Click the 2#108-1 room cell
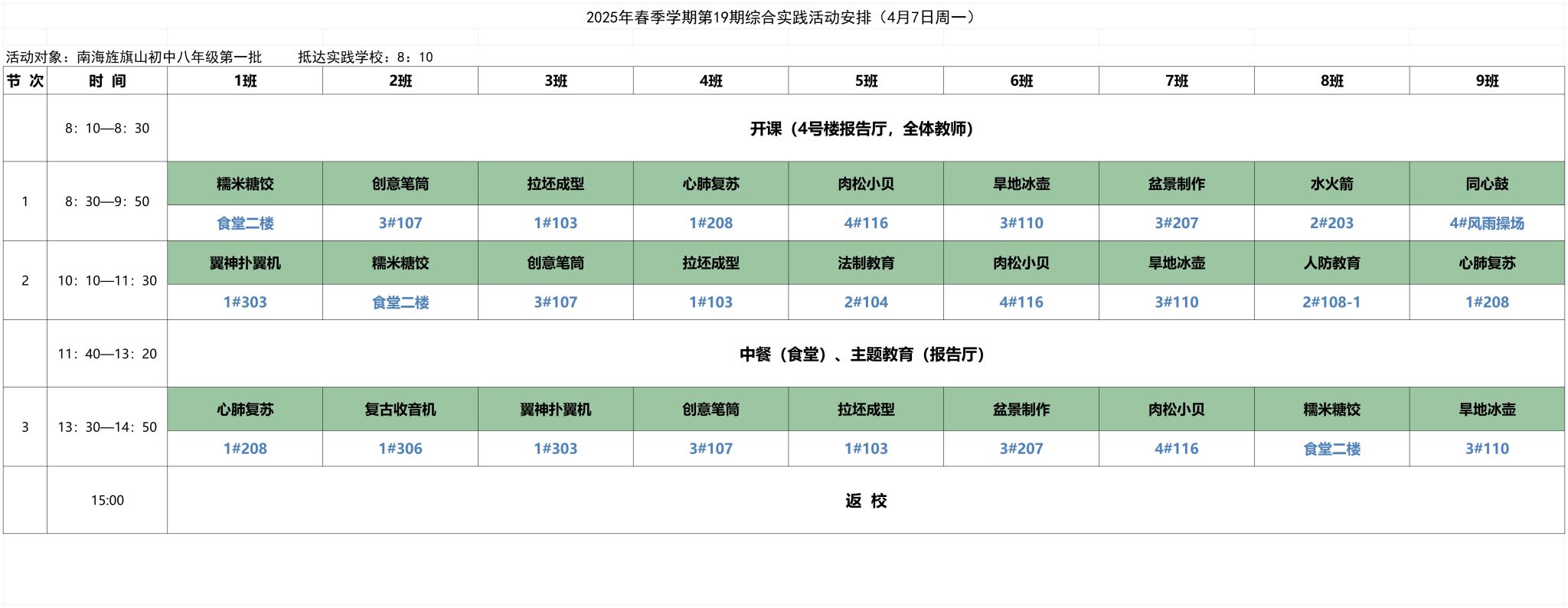The height and width of the screenshot is (608, 1568). (x=1331, y=302)
